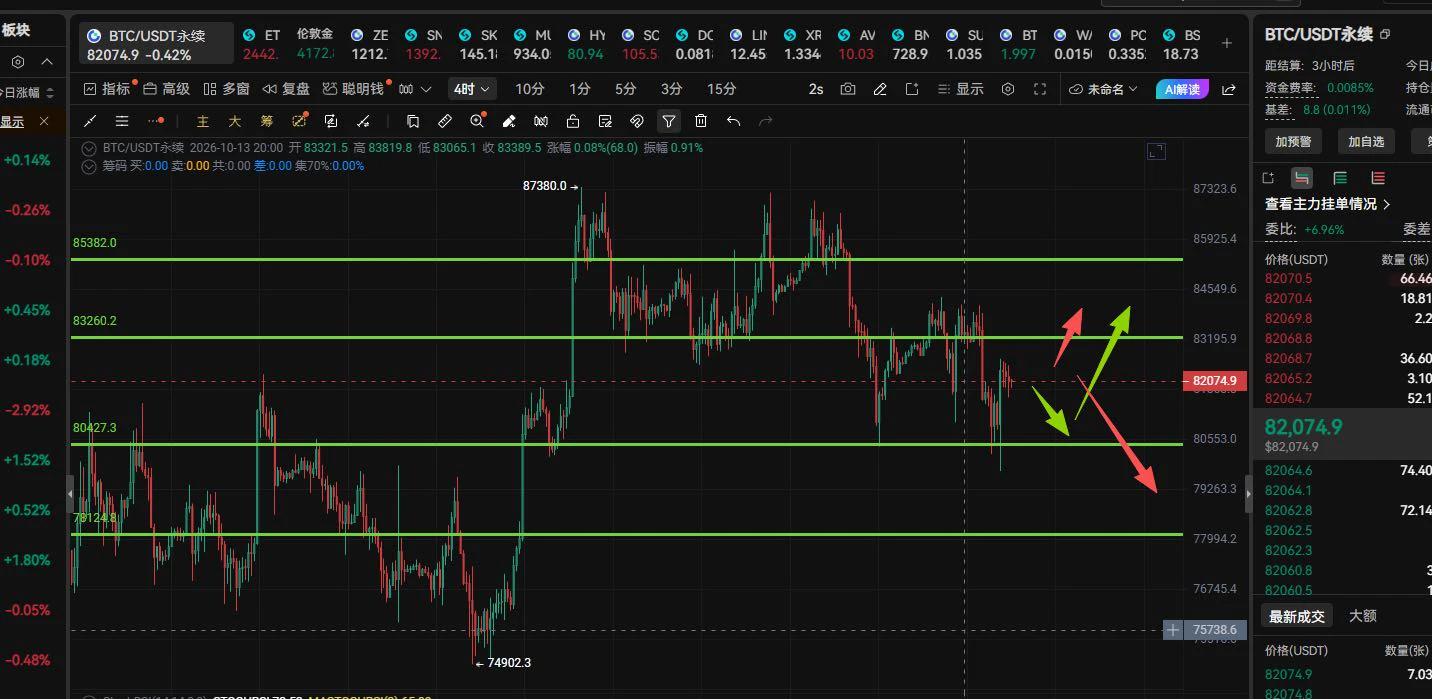Add a new symbol tab with plus
The width and height of the screenshot is (1432, 699).
1227,43
